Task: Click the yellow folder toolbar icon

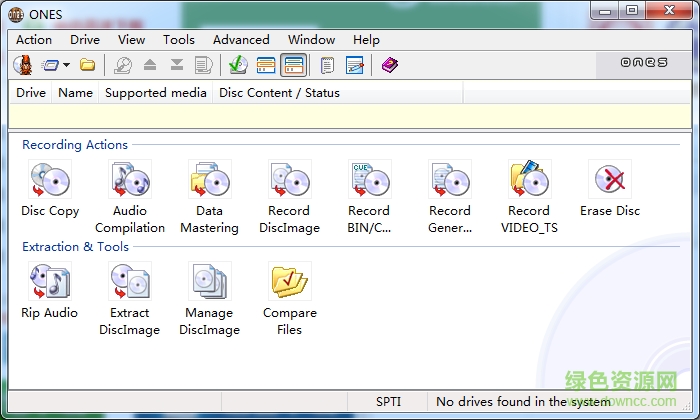Action: tap(88, 65)
